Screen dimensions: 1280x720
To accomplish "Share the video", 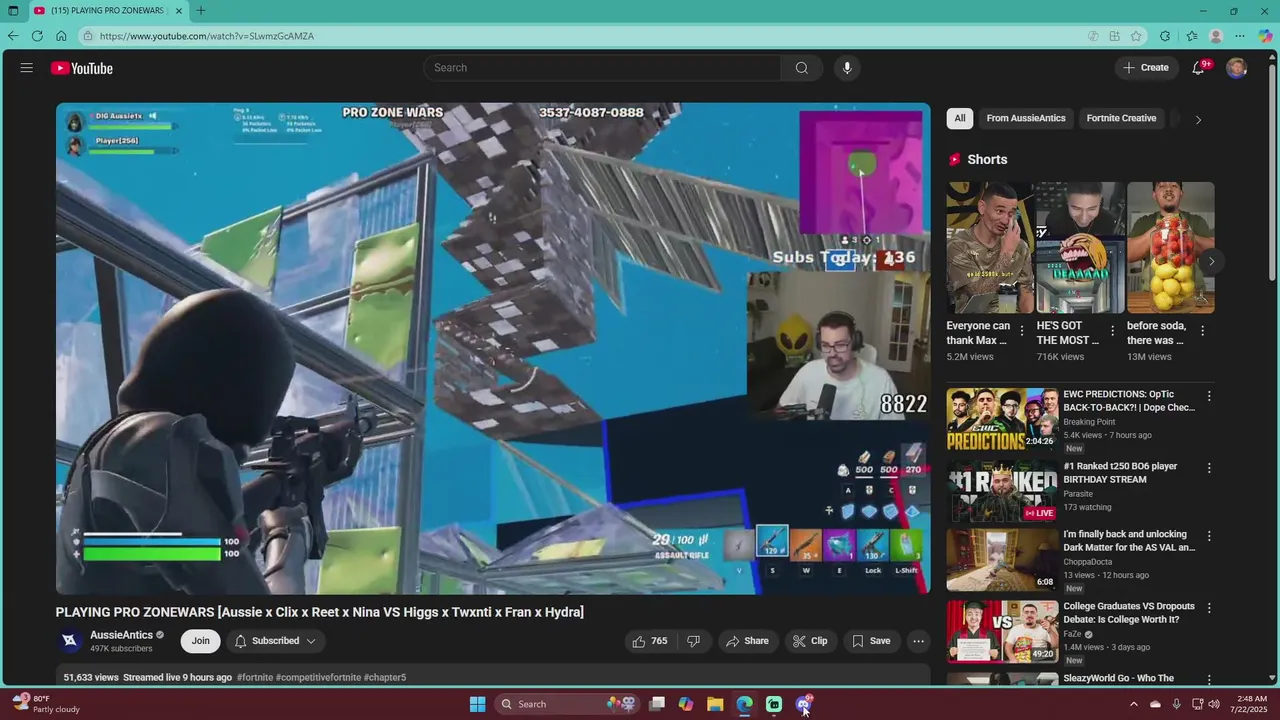I will [747, 641].
